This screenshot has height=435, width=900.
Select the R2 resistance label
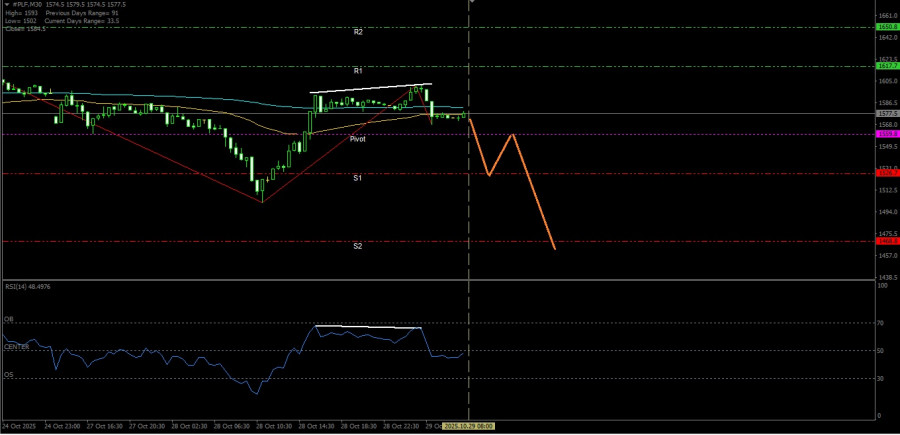tap(358, 32)
